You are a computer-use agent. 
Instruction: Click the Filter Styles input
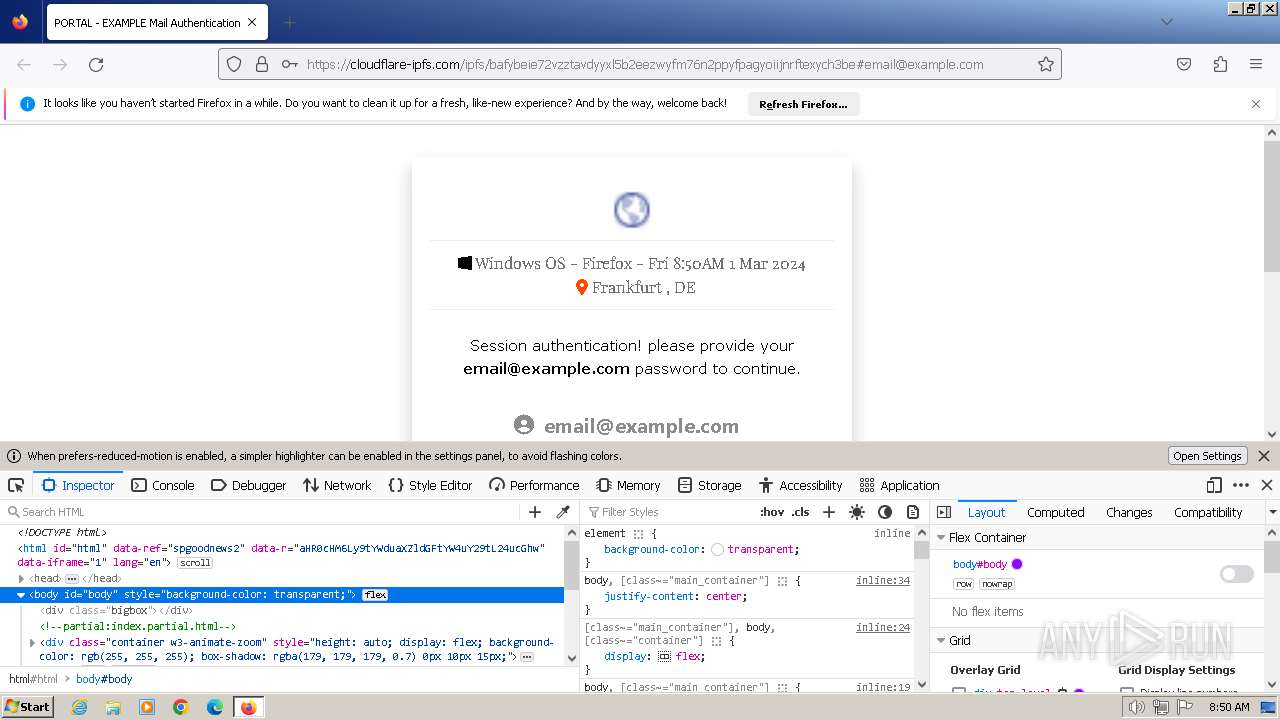click(670, 512)
